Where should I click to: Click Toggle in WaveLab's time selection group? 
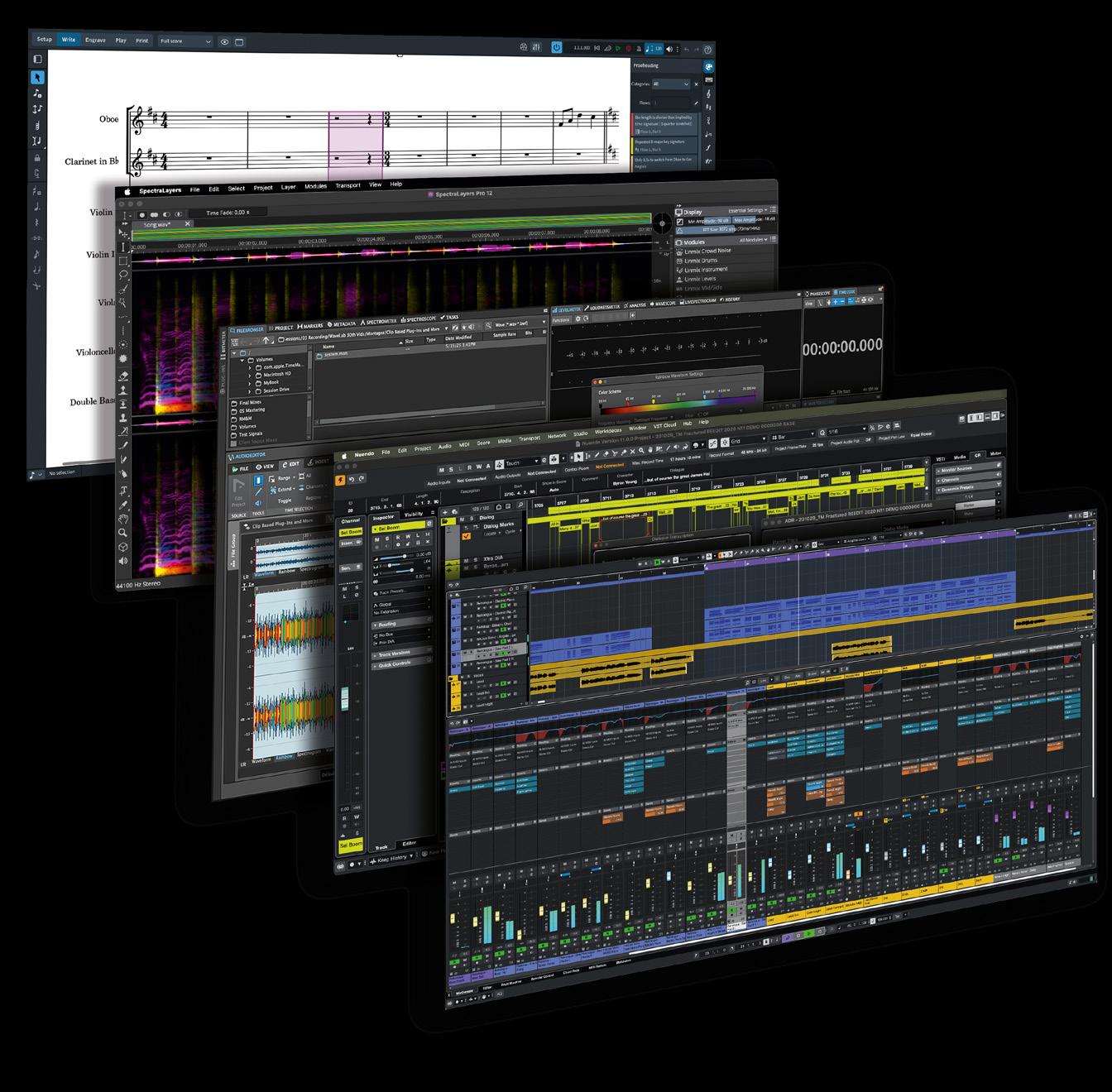[285, 500]
